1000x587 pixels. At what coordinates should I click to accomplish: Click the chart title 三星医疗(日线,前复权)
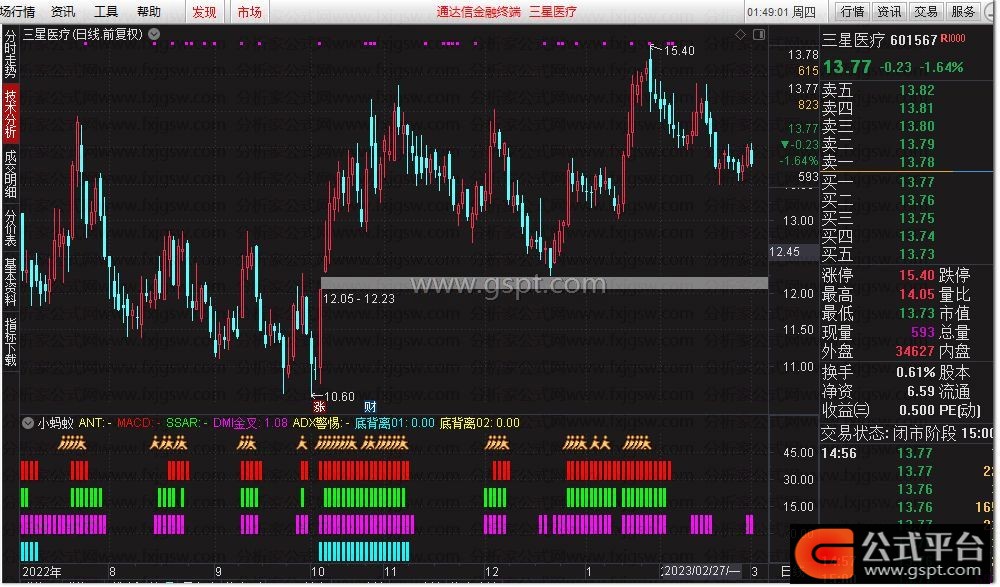pyautogui.click(x=83, y=34)
